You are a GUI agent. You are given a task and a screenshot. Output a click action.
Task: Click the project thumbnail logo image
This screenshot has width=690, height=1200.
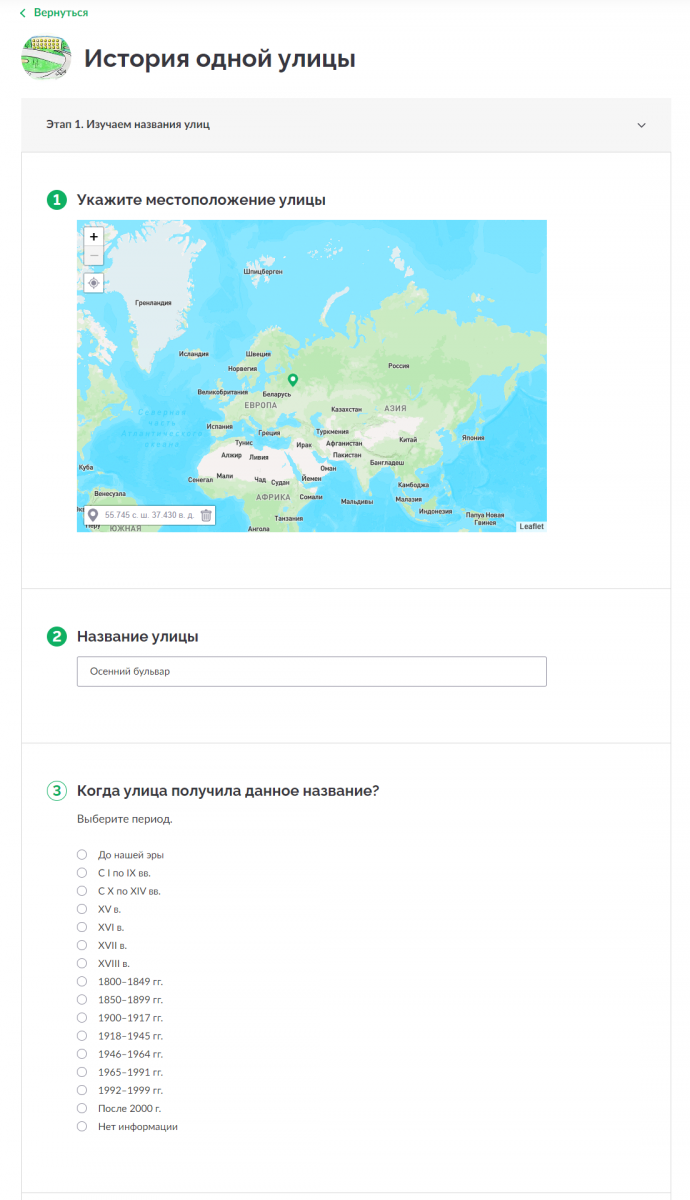tap(46, 58)
